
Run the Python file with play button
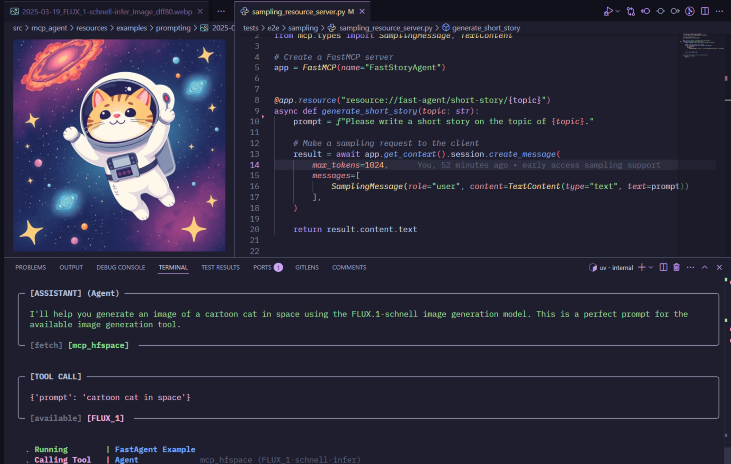pyautogui.click(x=606, y=11)
